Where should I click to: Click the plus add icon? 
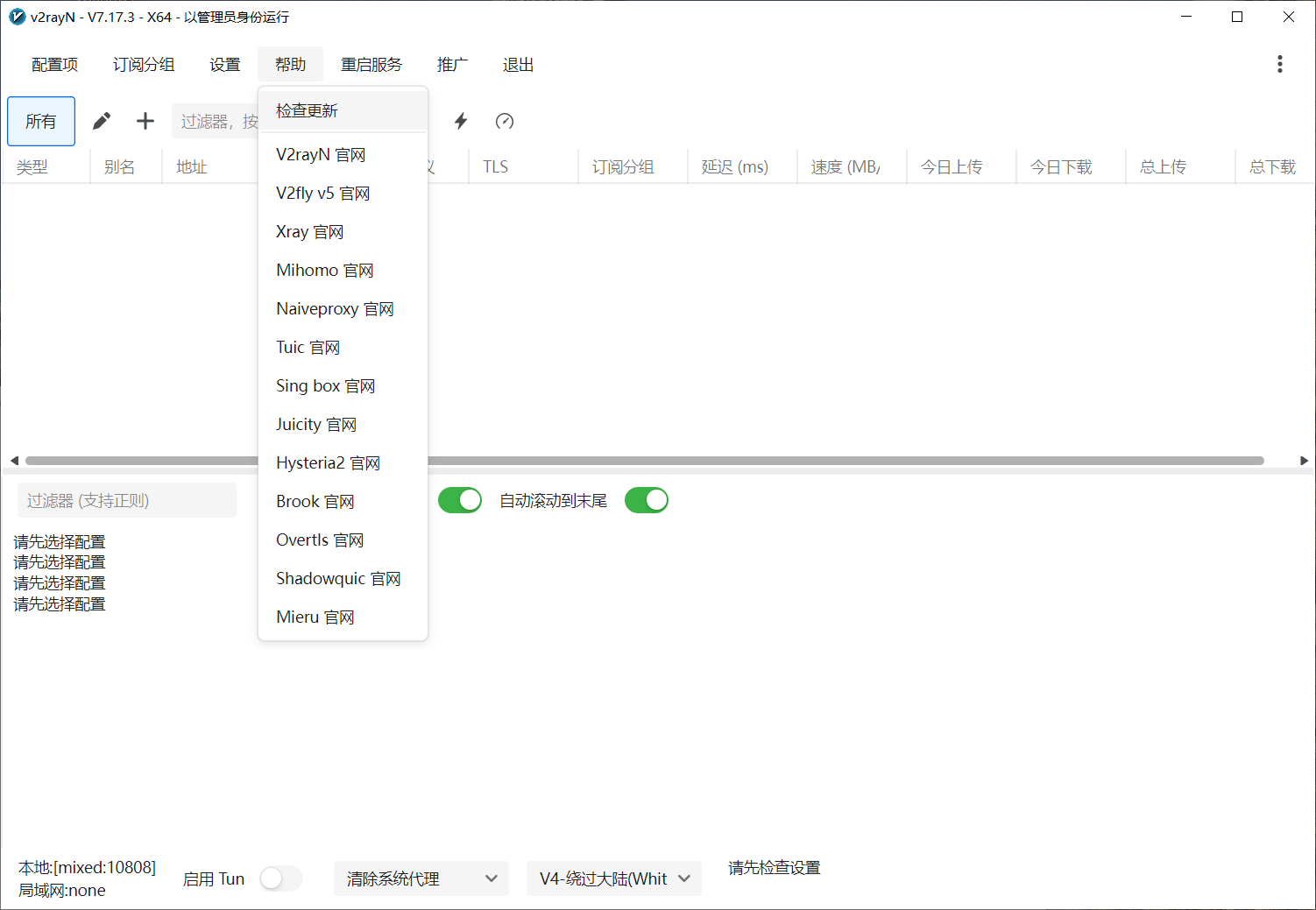(145, 121)
